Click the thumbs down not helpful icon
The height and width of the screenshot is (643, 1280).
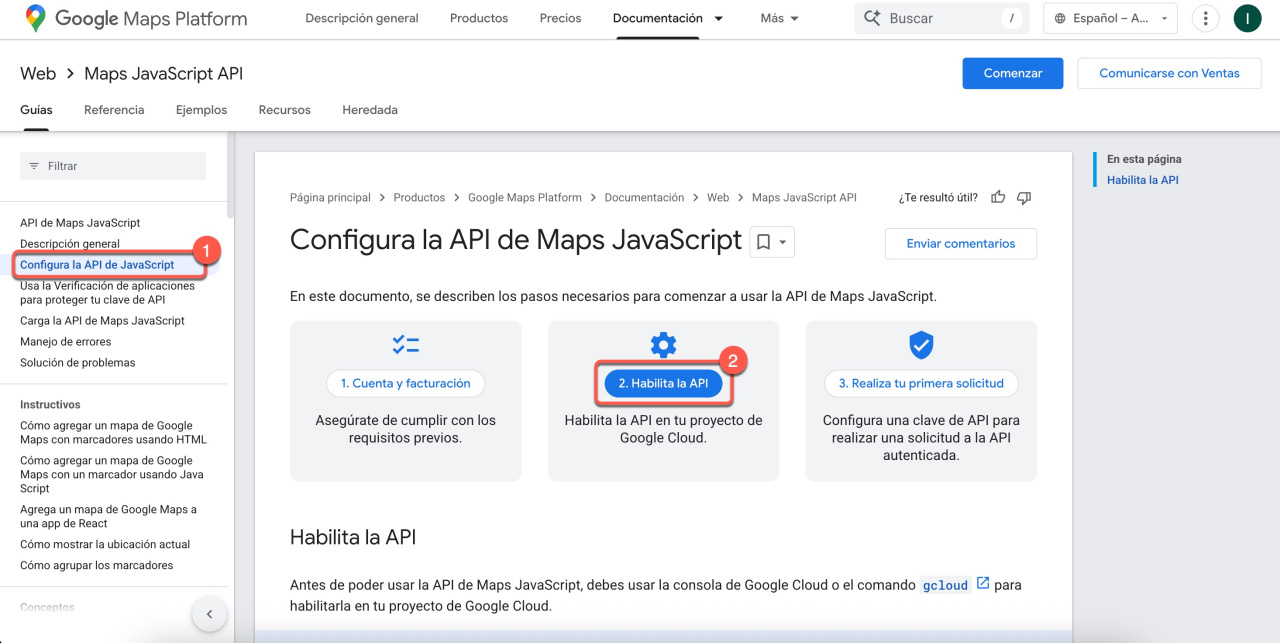tap(1023, 198)
